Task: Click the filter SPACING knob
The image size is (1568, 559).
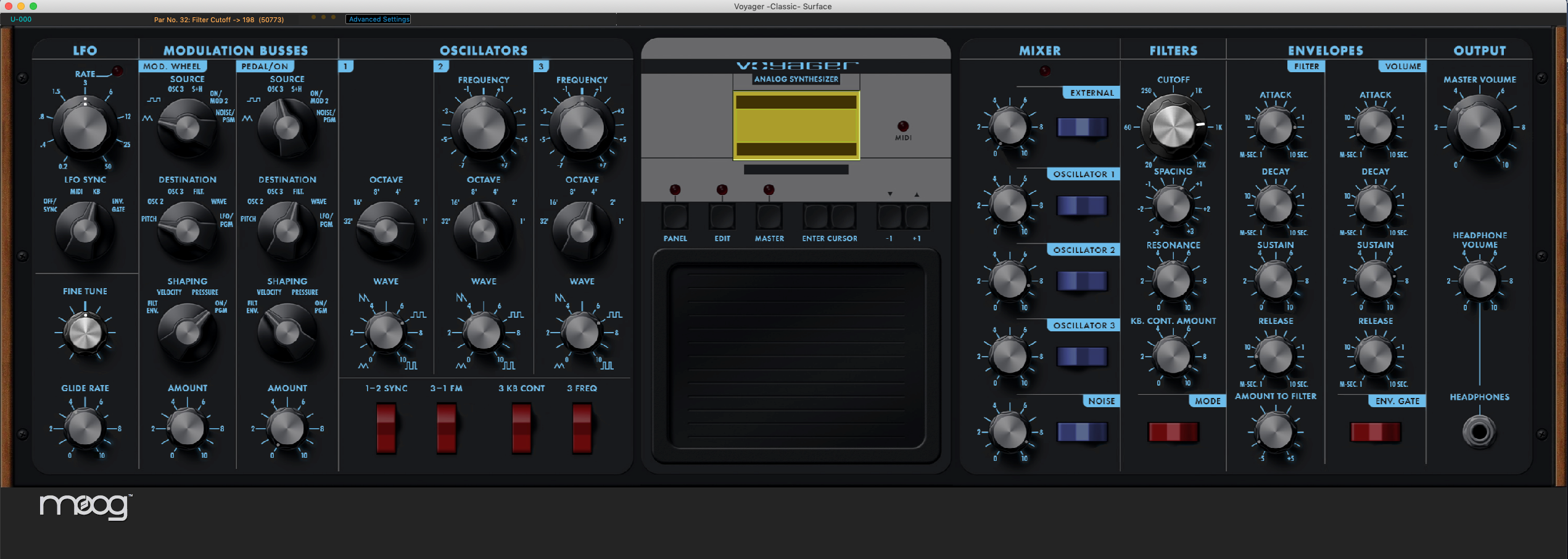Action: coord(1173,205)
